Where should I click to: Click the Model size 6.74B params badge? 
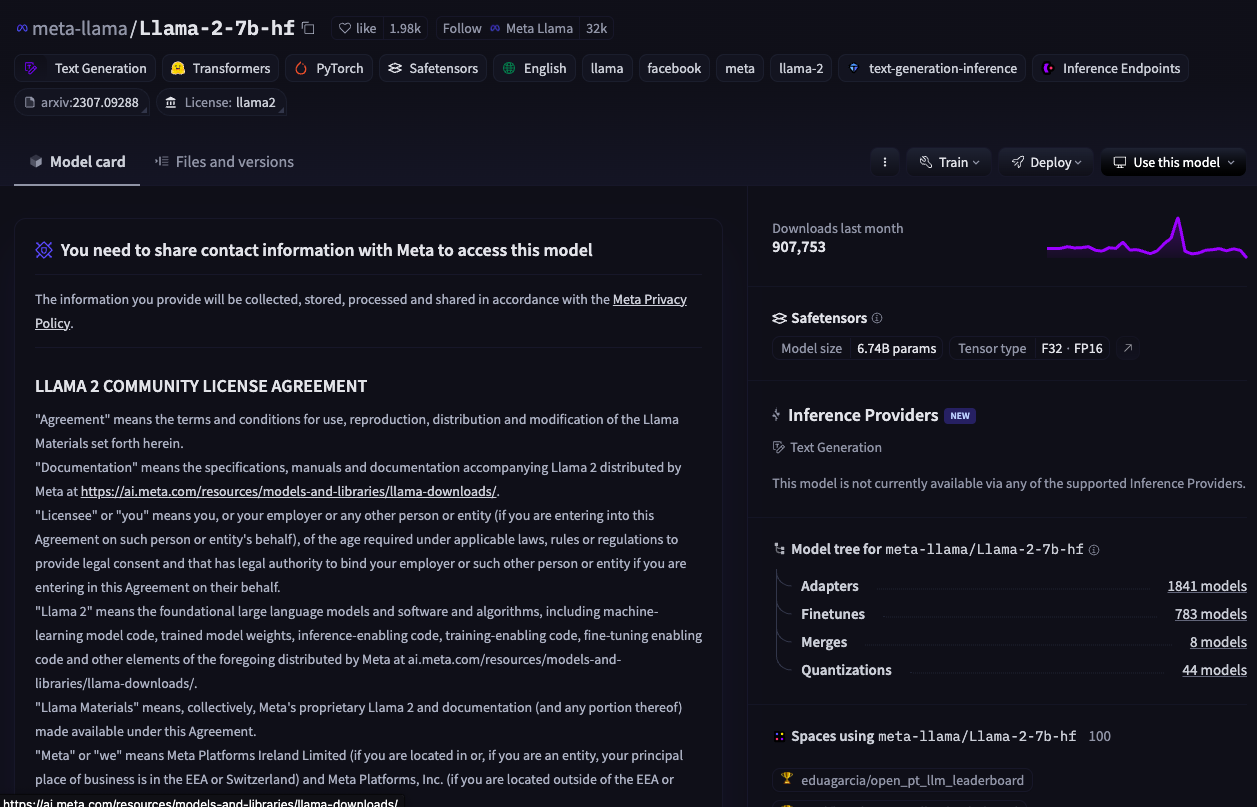click(857, 348)
